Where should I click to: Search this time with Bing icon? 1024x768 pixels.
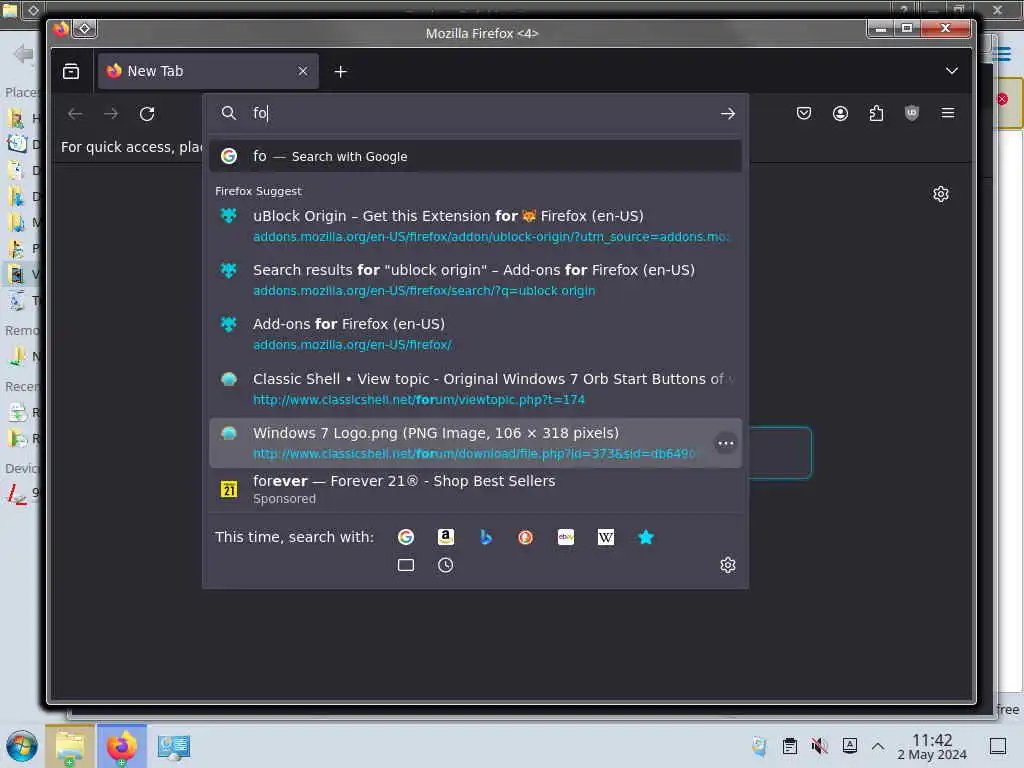pos(485,537)
